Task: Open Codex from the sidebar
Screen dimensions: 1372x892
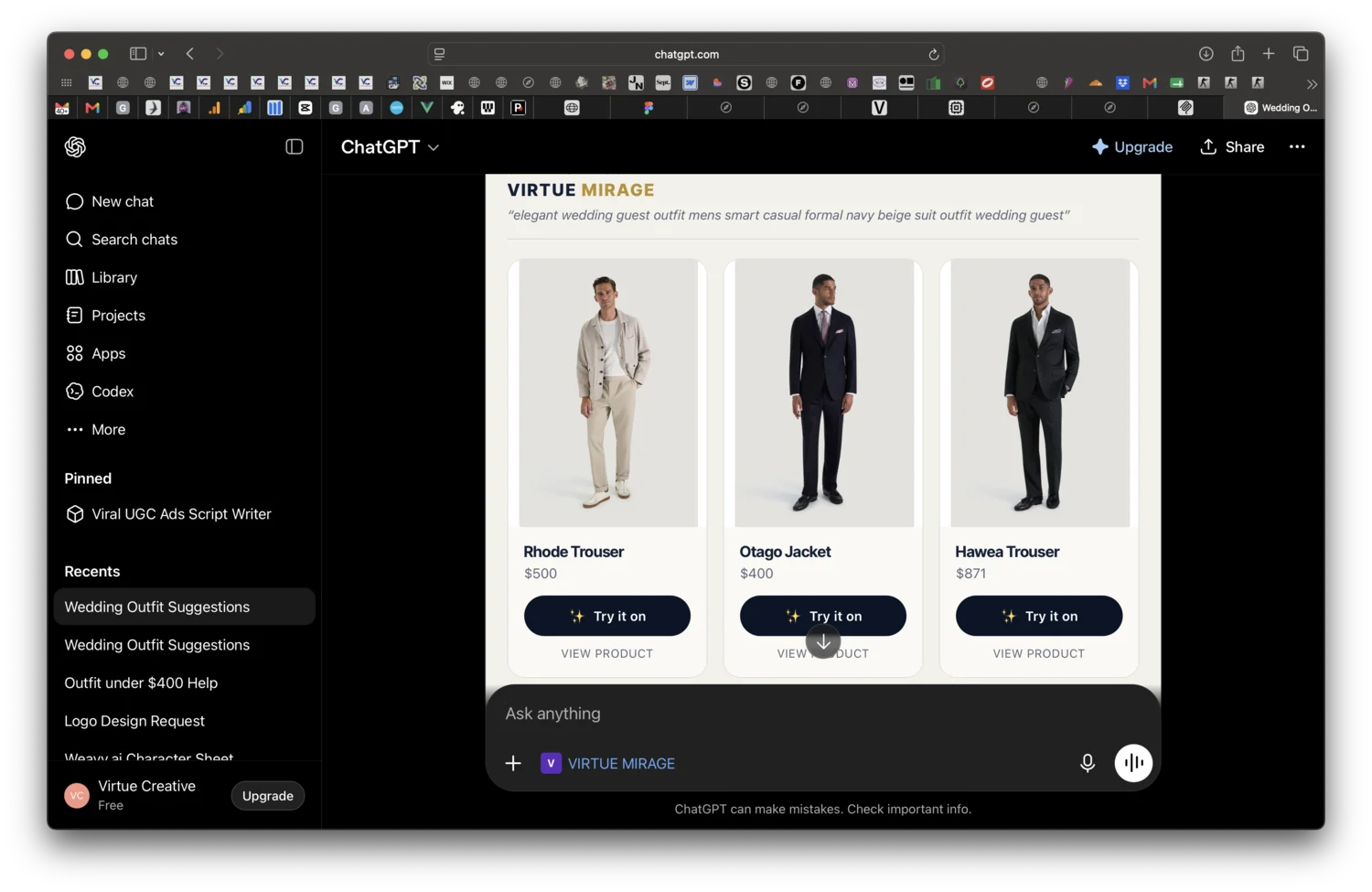Action: 184,391
